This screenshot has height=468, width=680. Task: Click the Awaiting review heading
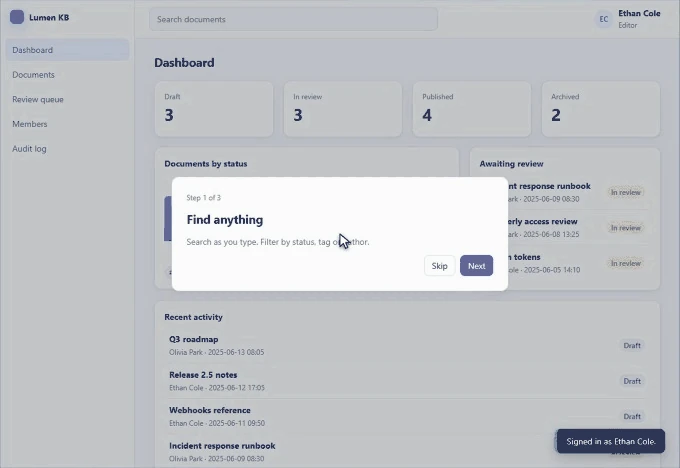click(x=511, y=164)
